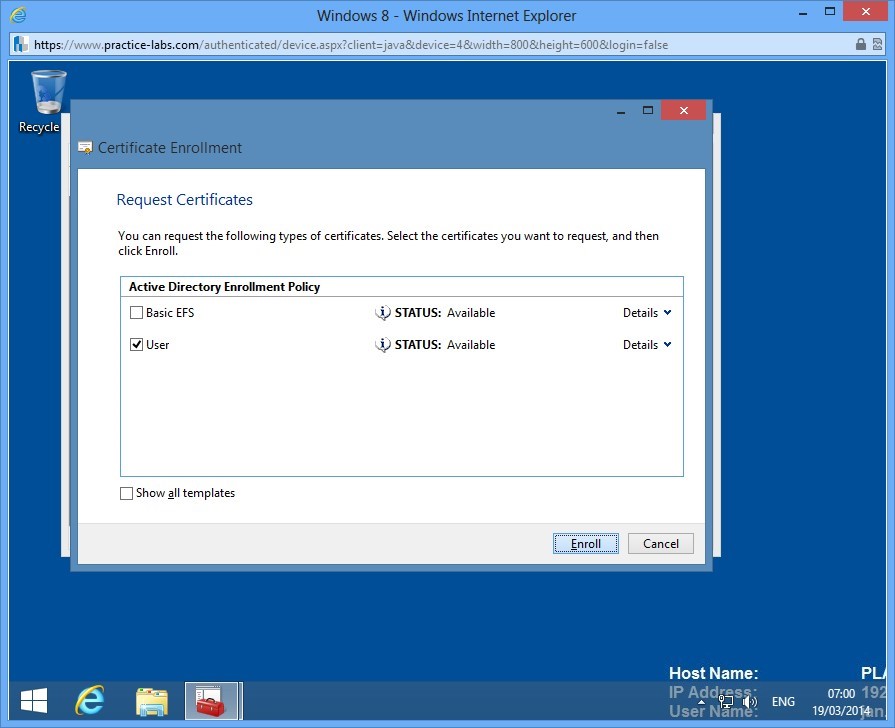Click the volume speaker icon in system tray
The image size is (895, 728).
tap(748, 702)
